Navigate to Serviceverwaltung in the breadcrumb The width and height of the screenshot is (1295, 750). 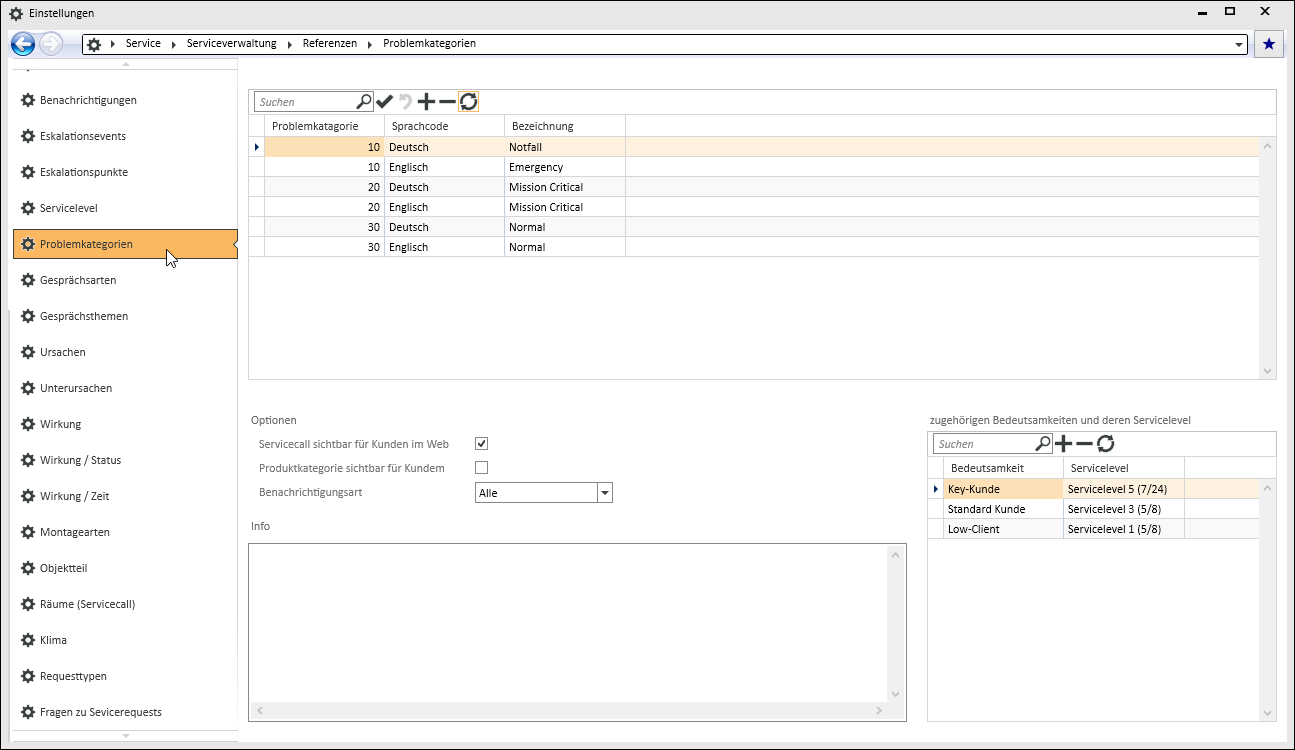231,44
